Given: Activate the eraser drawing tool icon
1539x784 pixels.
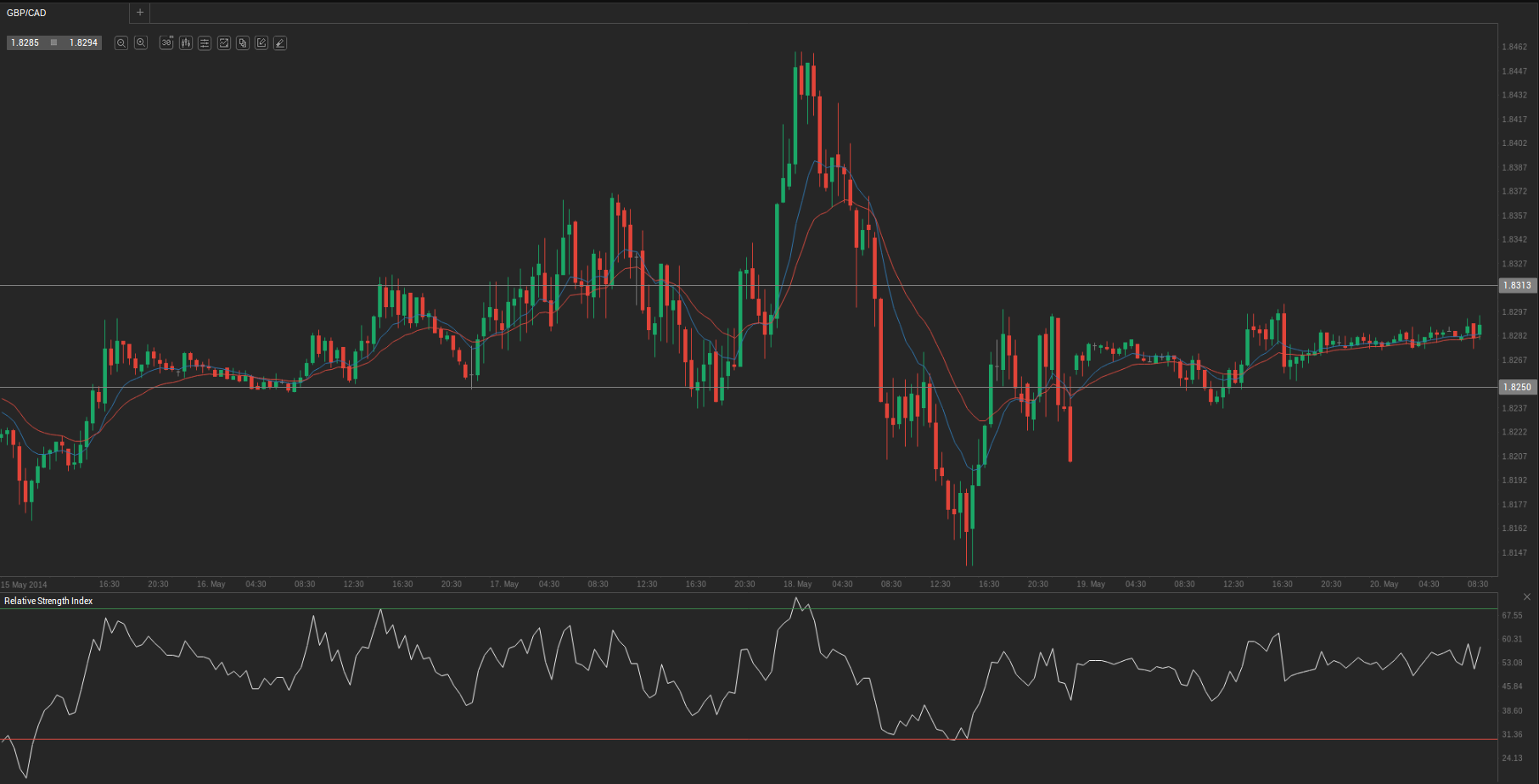Looking at the screenshot, I should [280, 42].
